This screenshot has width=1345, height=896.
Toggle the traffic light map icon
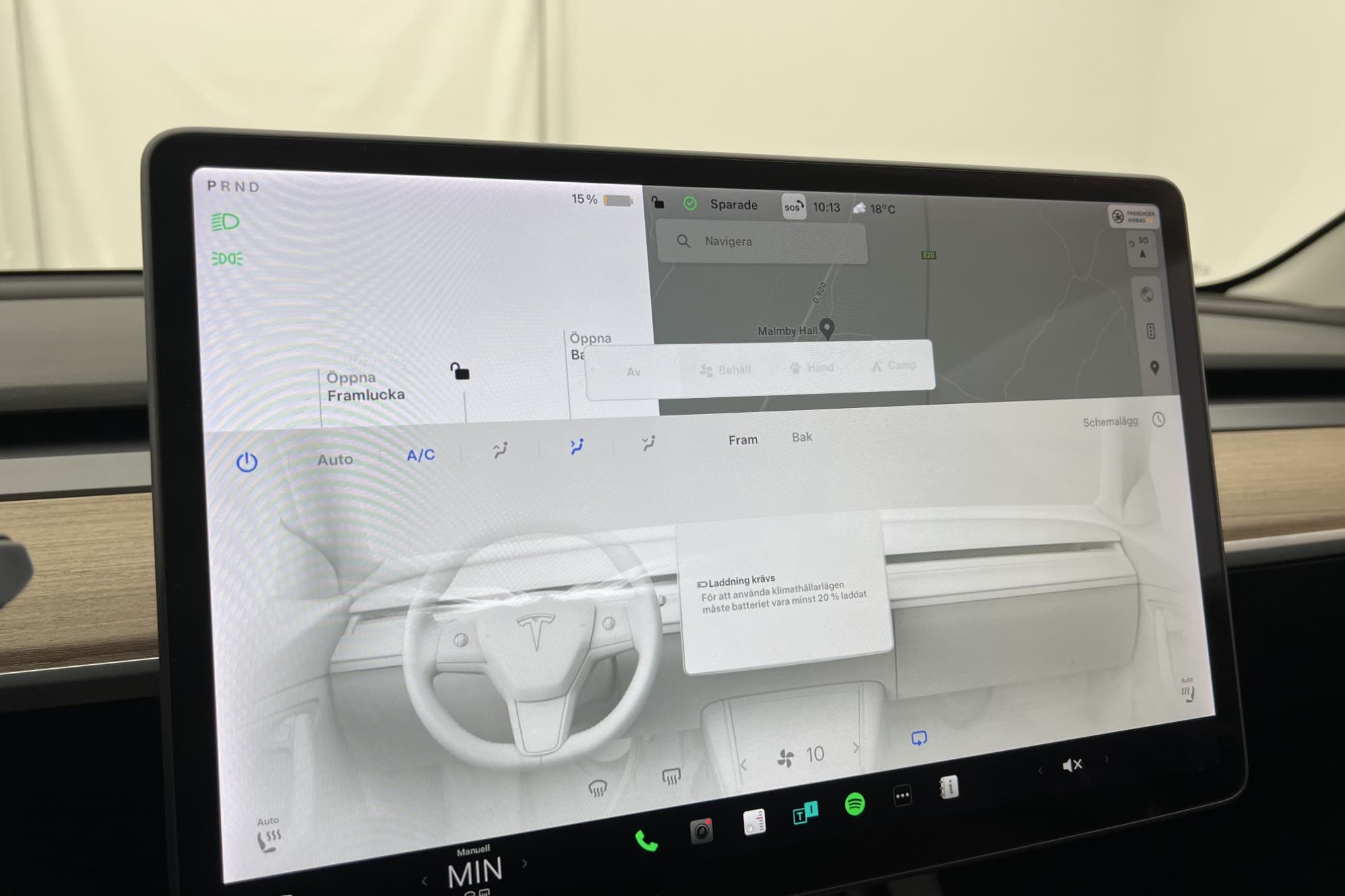pos(1151,331)
